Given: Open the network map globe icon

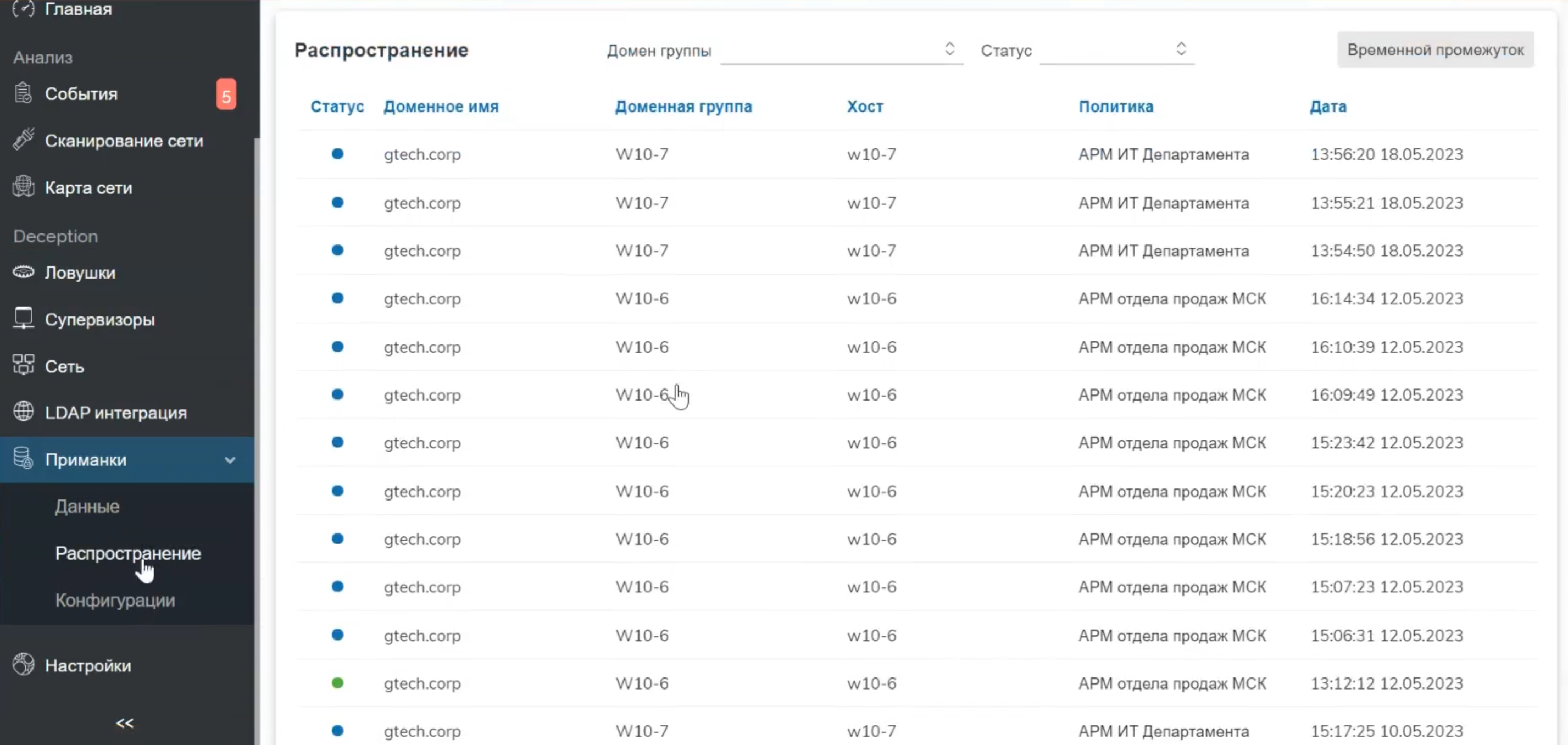Looking at the screenshot, I should [23, 186].
